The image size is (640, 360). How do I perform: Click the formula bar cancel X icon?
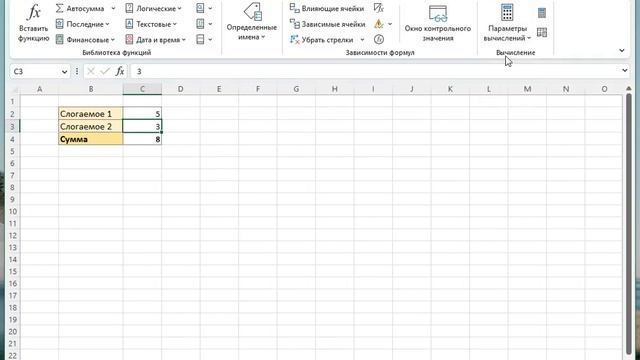click(91, 71)
